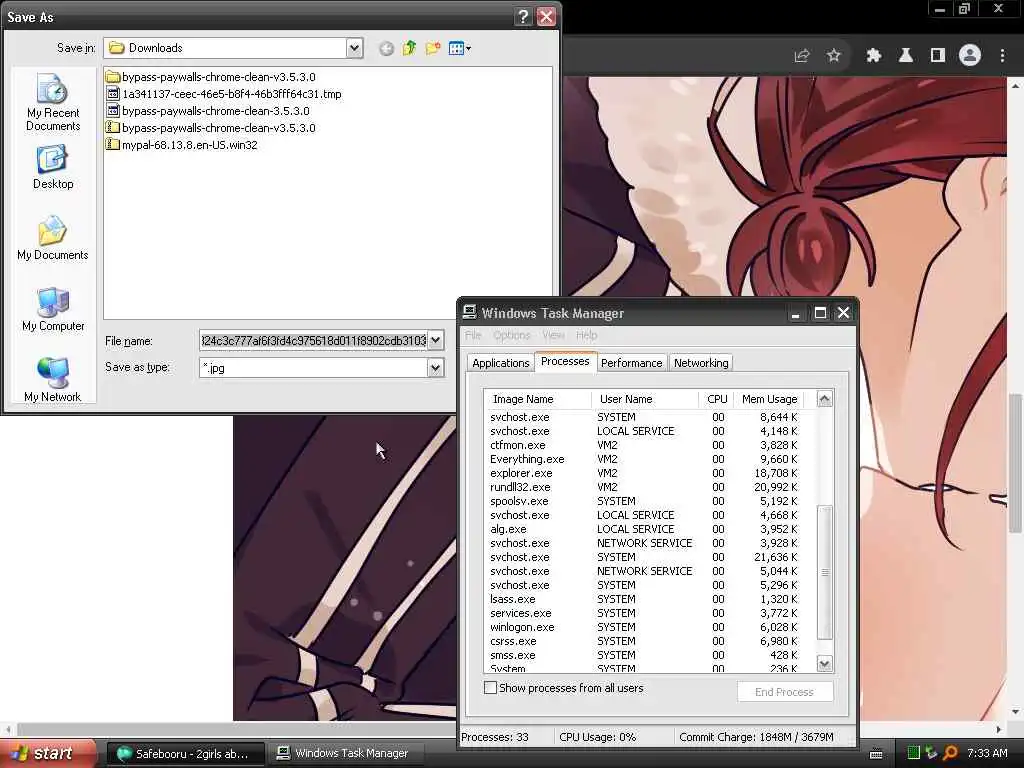Click the Task Manager tray CPU icon
Viewport: 1024px width, 768px height.
coord(914,754)
